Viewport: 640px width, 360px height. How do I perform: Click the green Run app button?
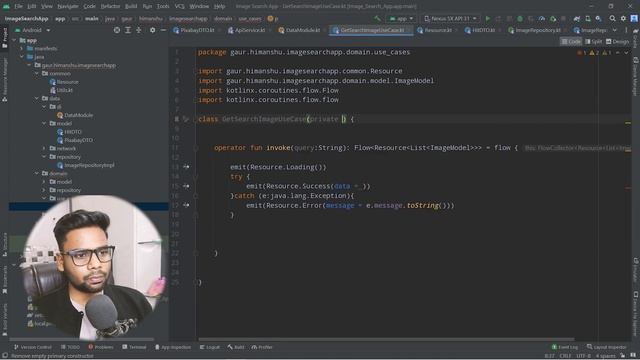point(488,19)
